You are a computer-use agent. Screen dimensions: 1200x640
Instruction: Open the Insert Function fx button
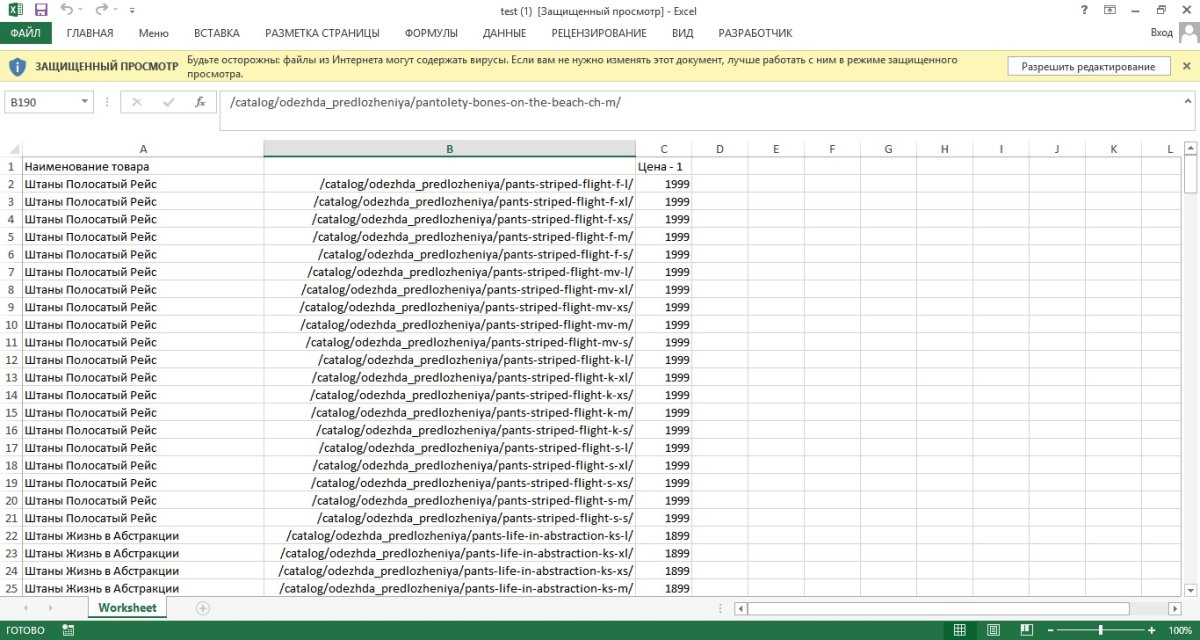coord(200,102)
